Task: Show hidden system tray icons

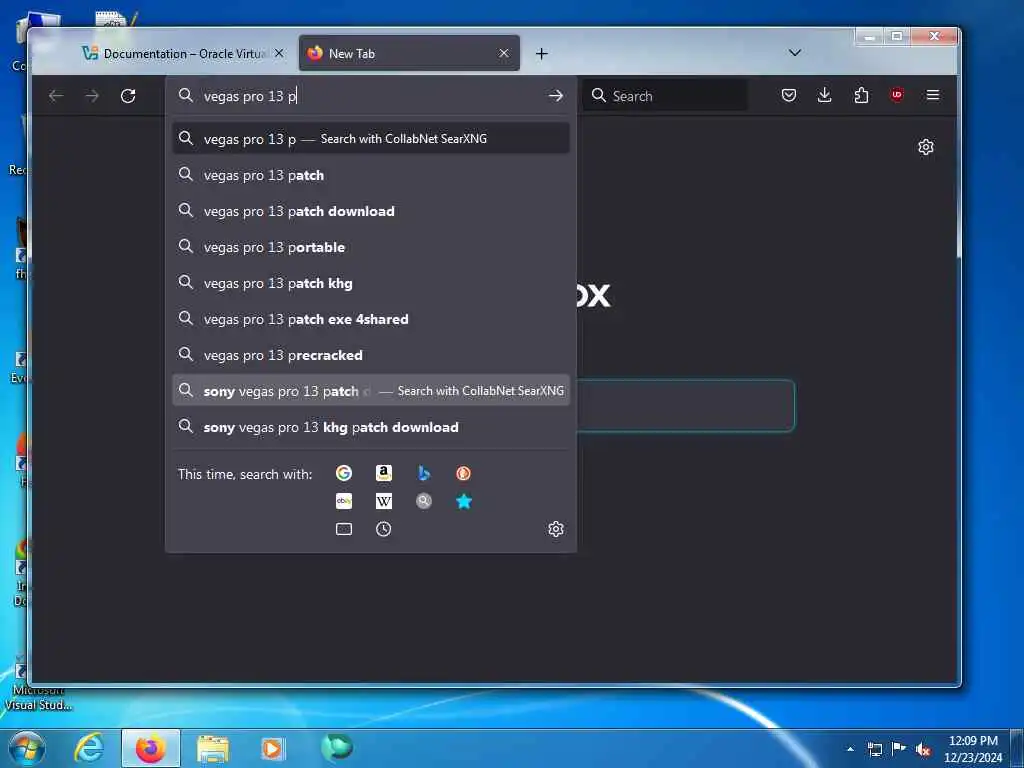Action: [x=850, y=749]
